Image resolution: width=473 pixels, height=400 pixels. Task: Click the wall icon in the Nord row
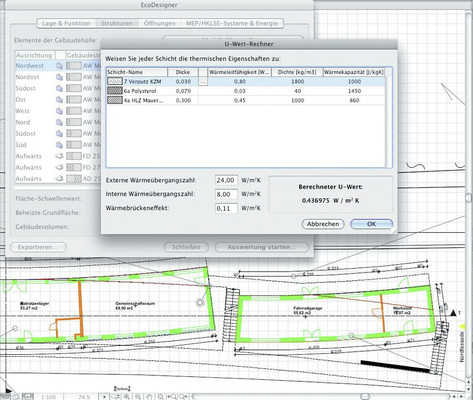[59, 122]
